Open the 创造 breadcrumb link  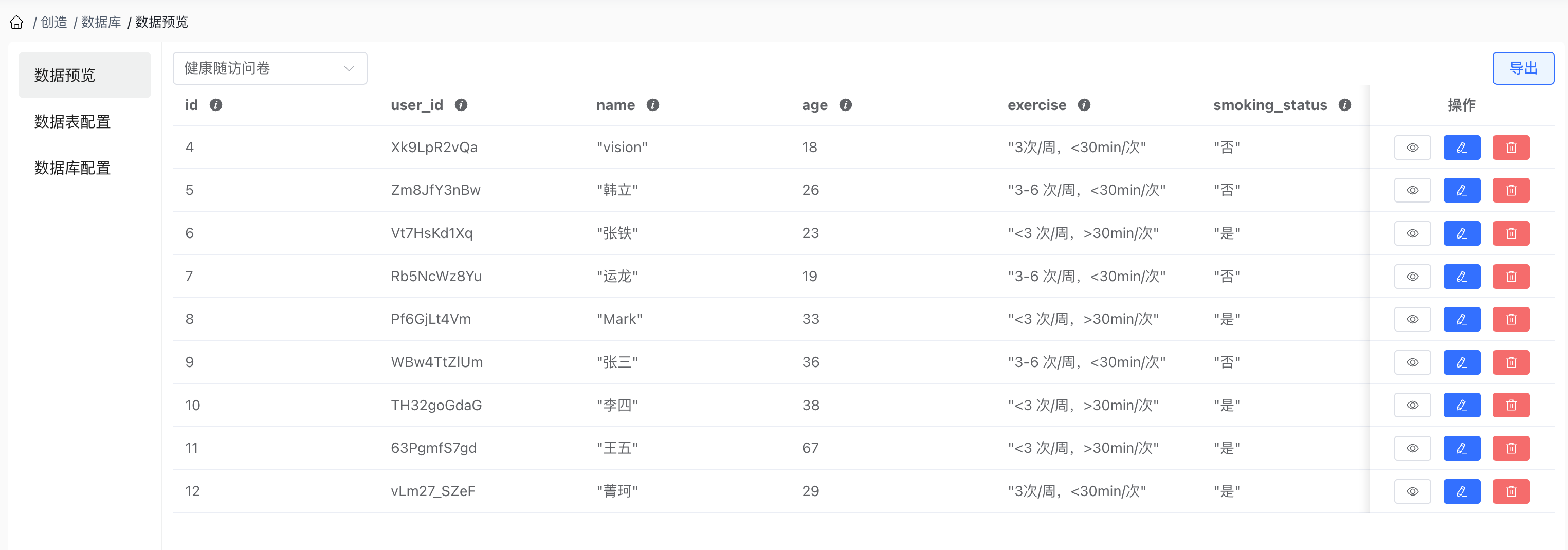tap(53, 23)
